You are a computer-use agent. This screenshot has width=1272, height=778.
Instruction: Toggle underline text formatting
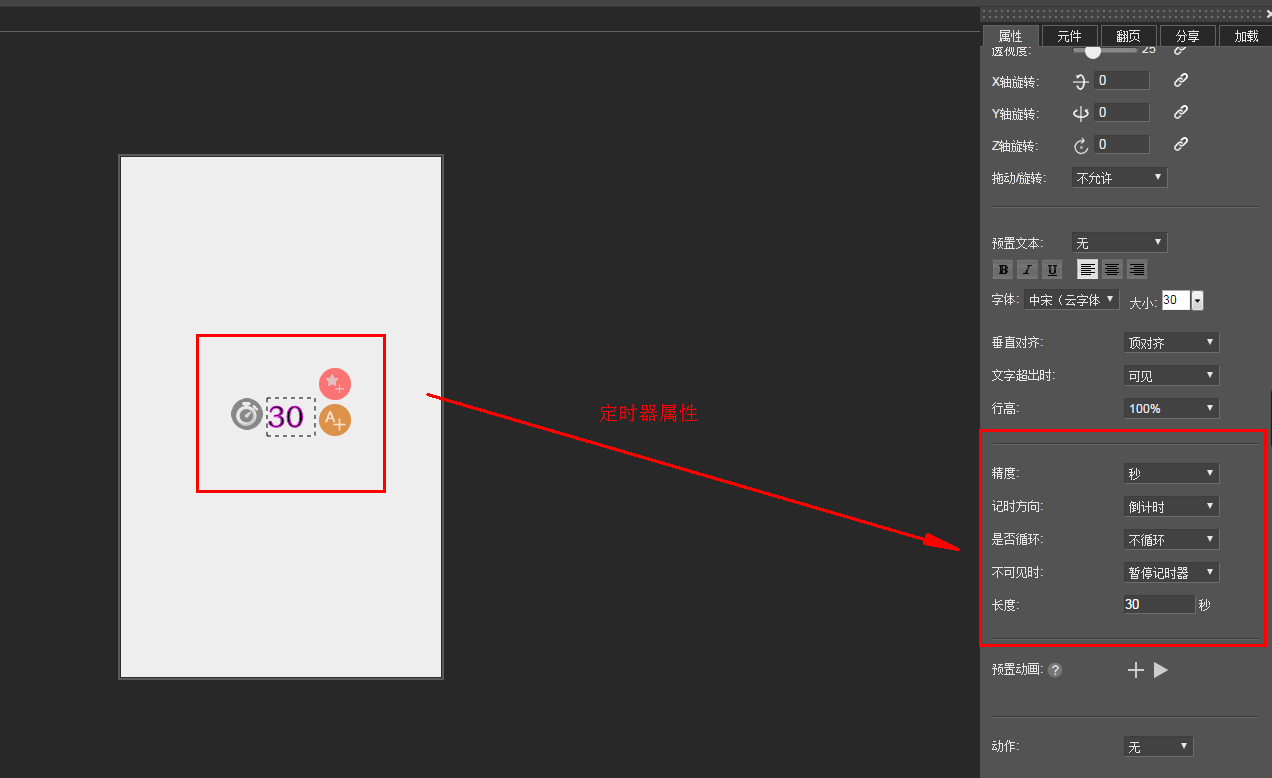point(1052,270)
